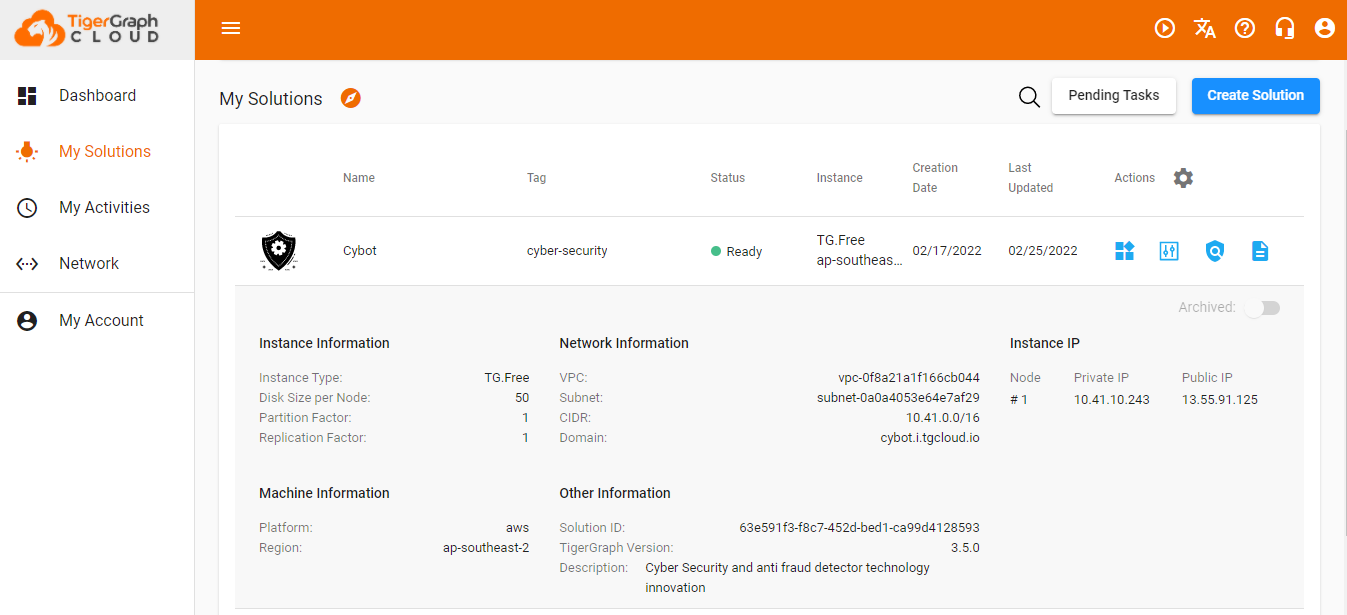Open the hamburger menu in top bar
This screenshot has width=1347, height=615.
[231, 28]
